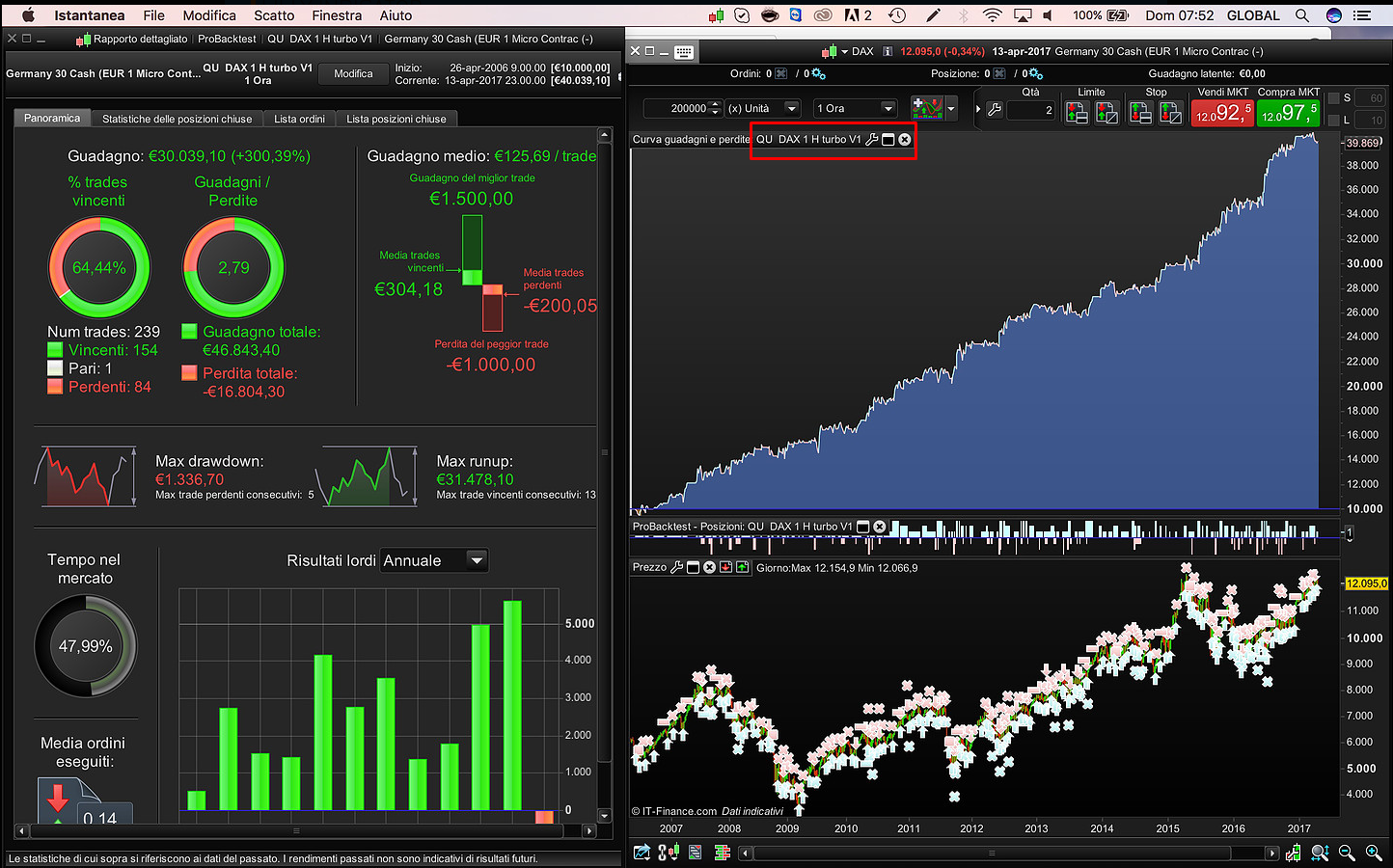Open order settings wrench next to Qtà
Image resolution: width=1393 pixels, height=868 pixels.
[x=995, y=110]
